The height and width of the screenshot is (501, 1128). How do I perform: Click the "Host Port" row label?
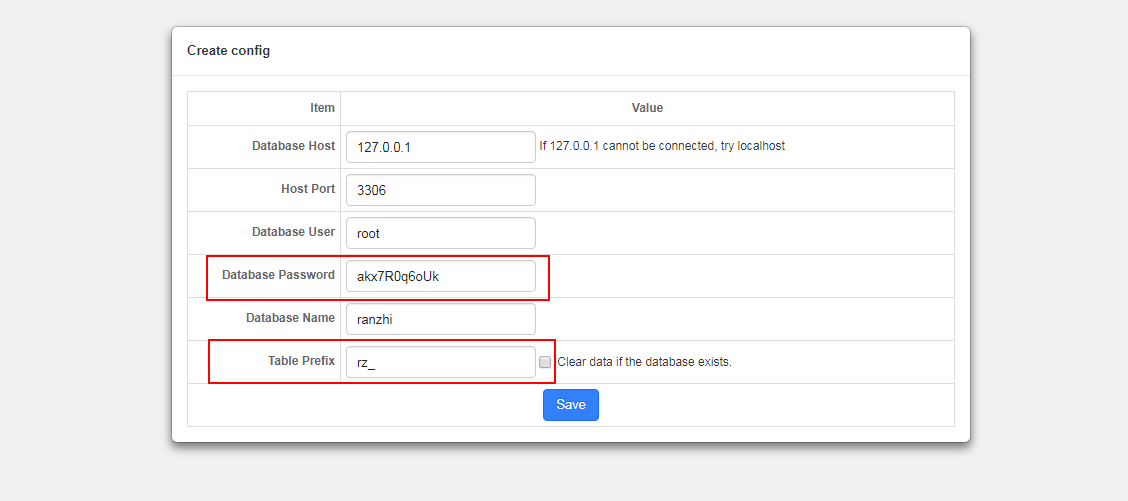click(x=308, y=189)
